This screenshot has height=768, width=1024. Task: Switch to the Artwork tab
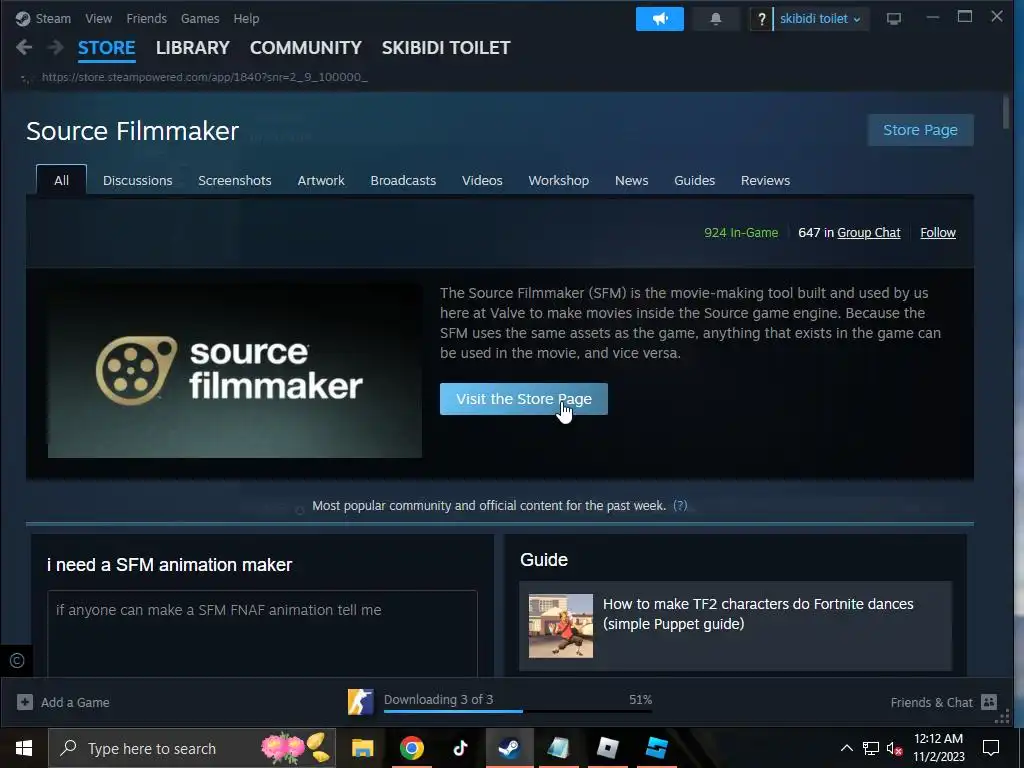[x=321, y=180]
